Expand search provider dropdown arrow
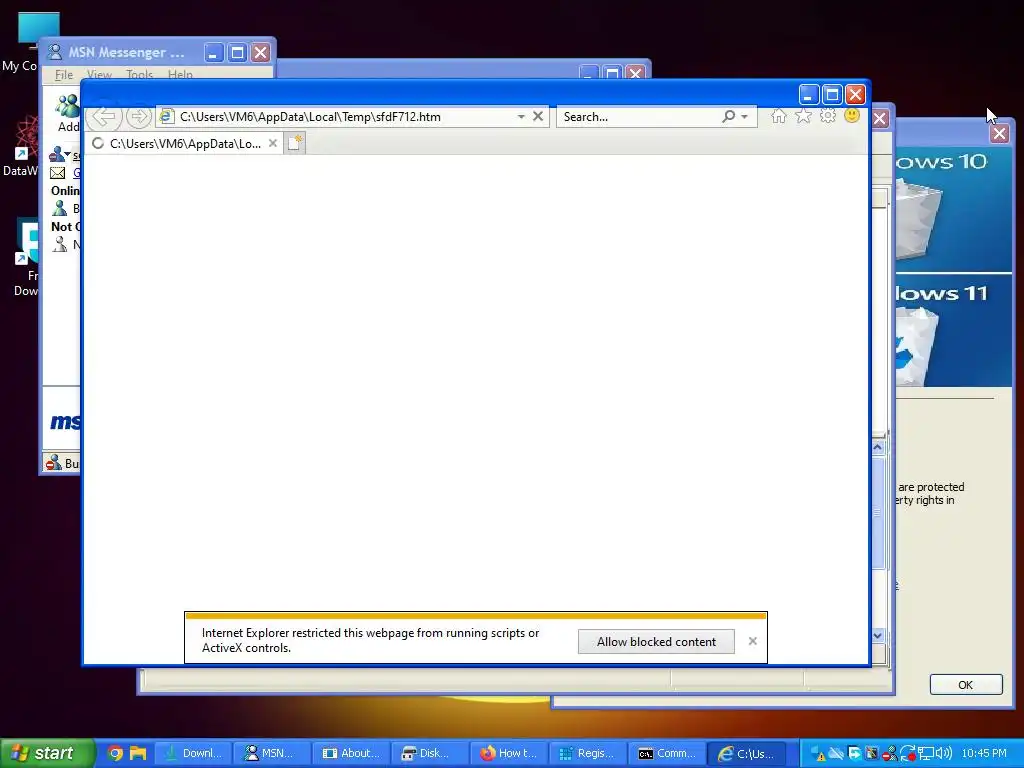The width and height of the screenshot is (1024, 768). (744, 117)
